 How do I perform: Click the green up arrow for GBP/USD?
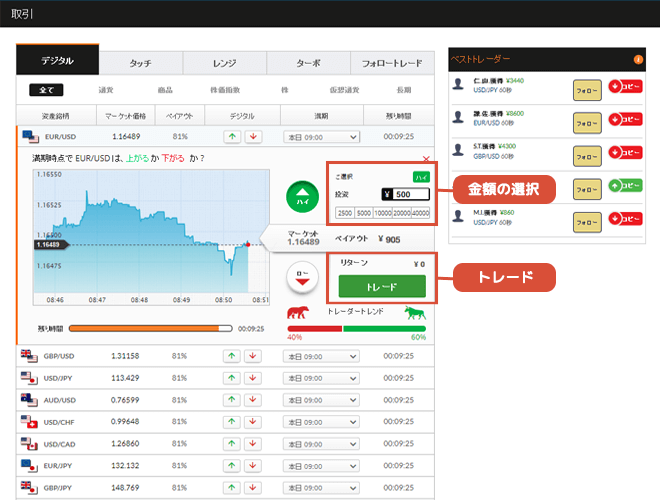232,356
